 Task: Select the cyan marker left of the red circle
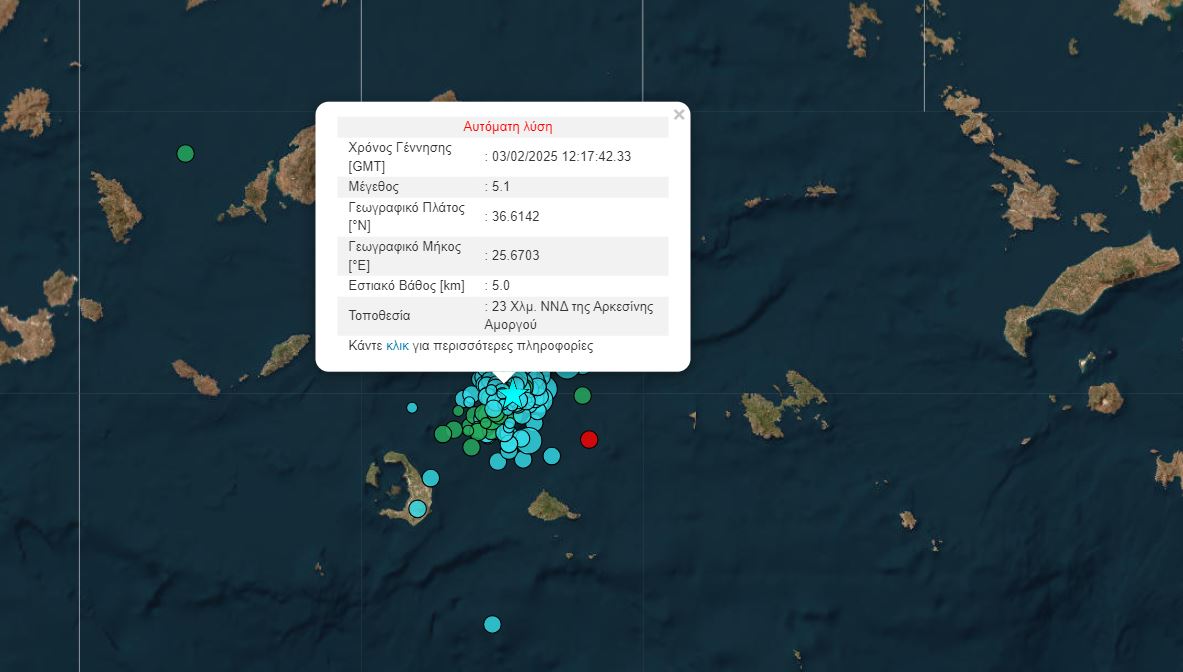(x=551, y=456)
